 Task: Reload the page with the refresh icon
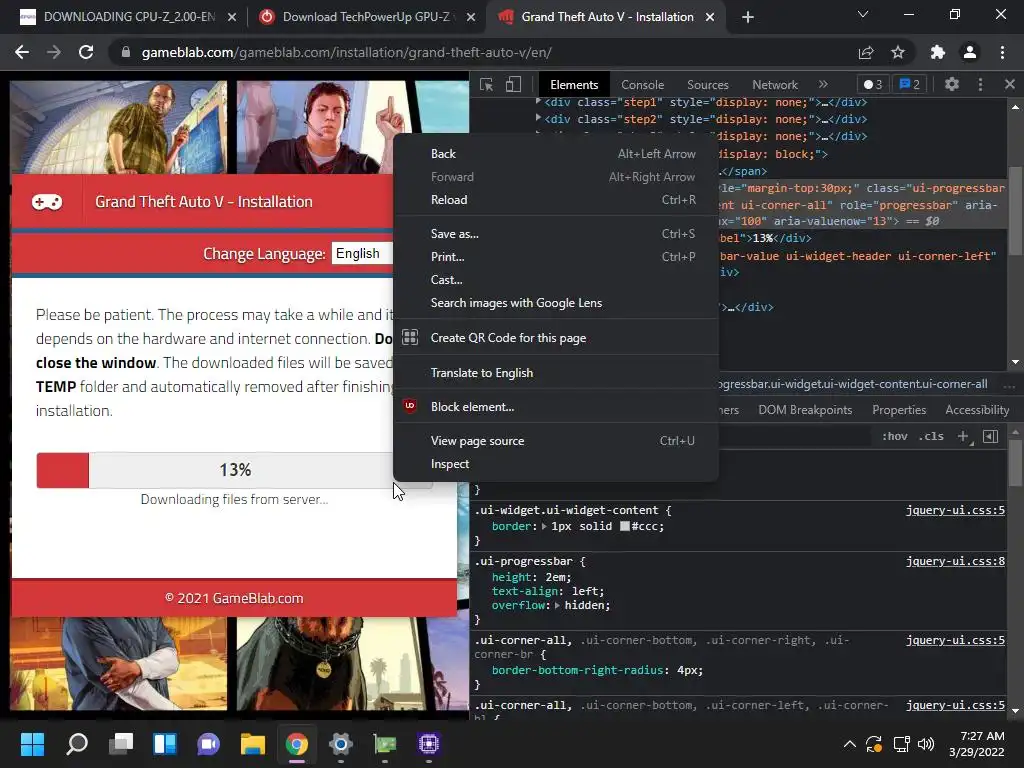[86, 52]
